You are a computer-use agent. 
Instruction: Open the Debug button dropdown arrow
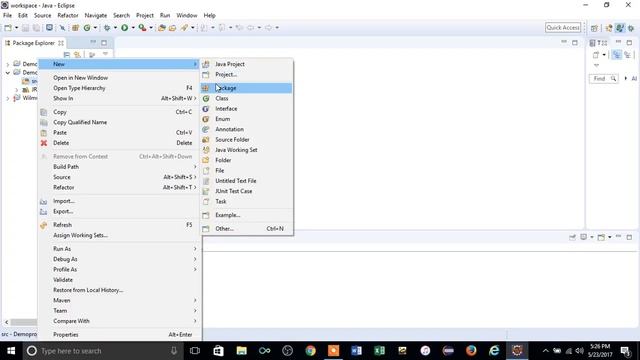point(115,28)
